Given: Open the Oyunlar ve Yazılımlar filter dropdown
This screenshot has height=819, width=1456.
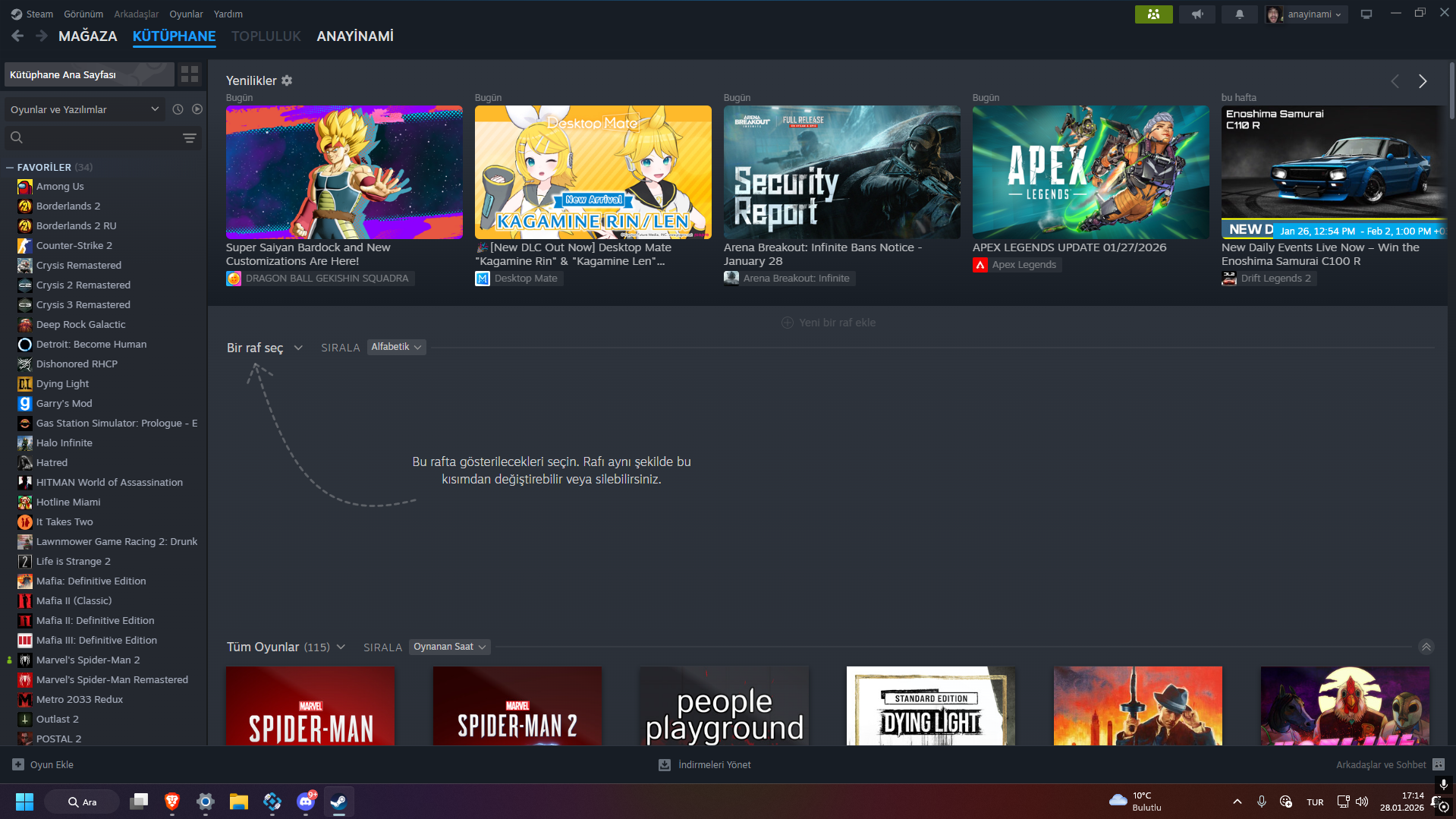Looking at the screenshot, I should point(84,109).
